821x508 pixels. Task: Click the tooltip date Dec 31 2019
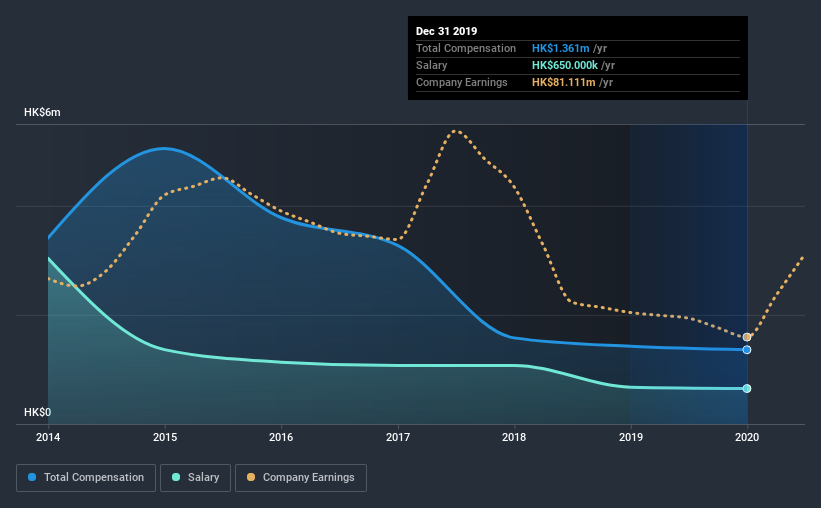[x=447, y=31]
